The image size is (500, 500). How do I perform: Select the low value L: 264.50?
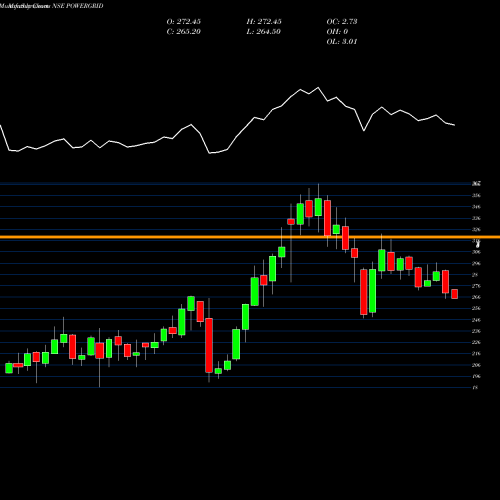tap(264, 32)
